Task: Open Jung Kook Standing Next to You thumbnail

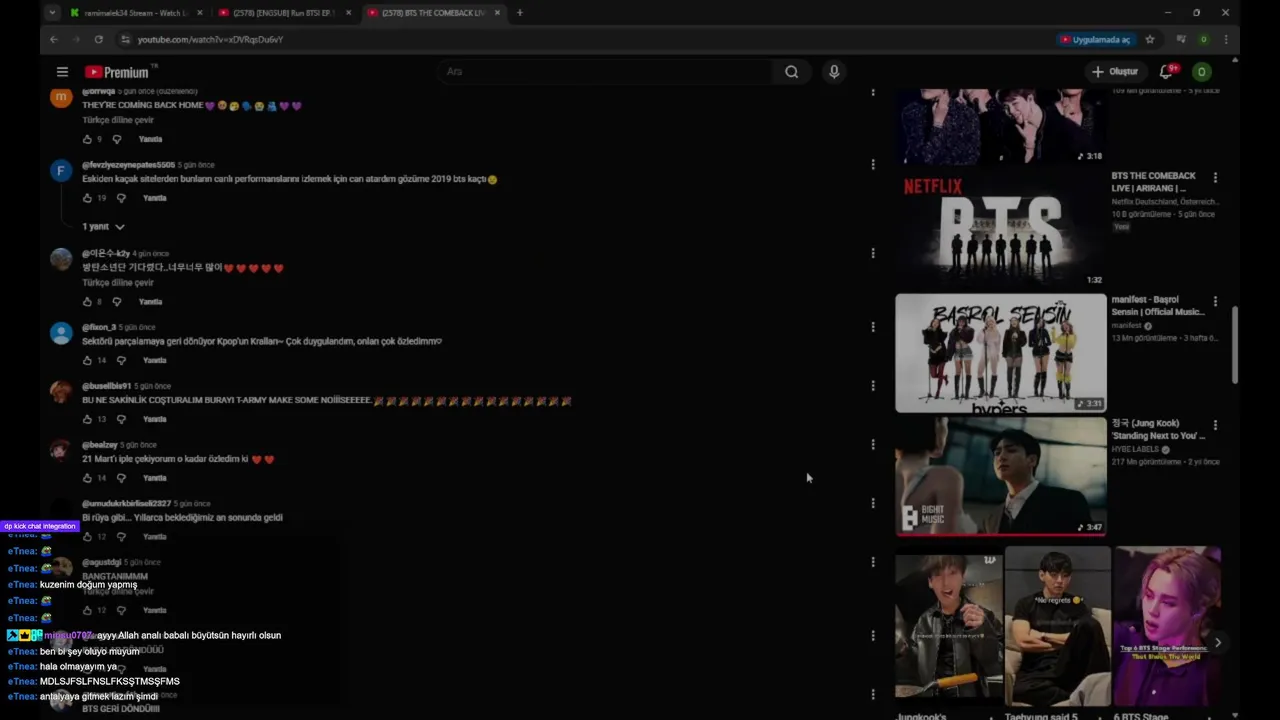Action: tap(1000, 477)
